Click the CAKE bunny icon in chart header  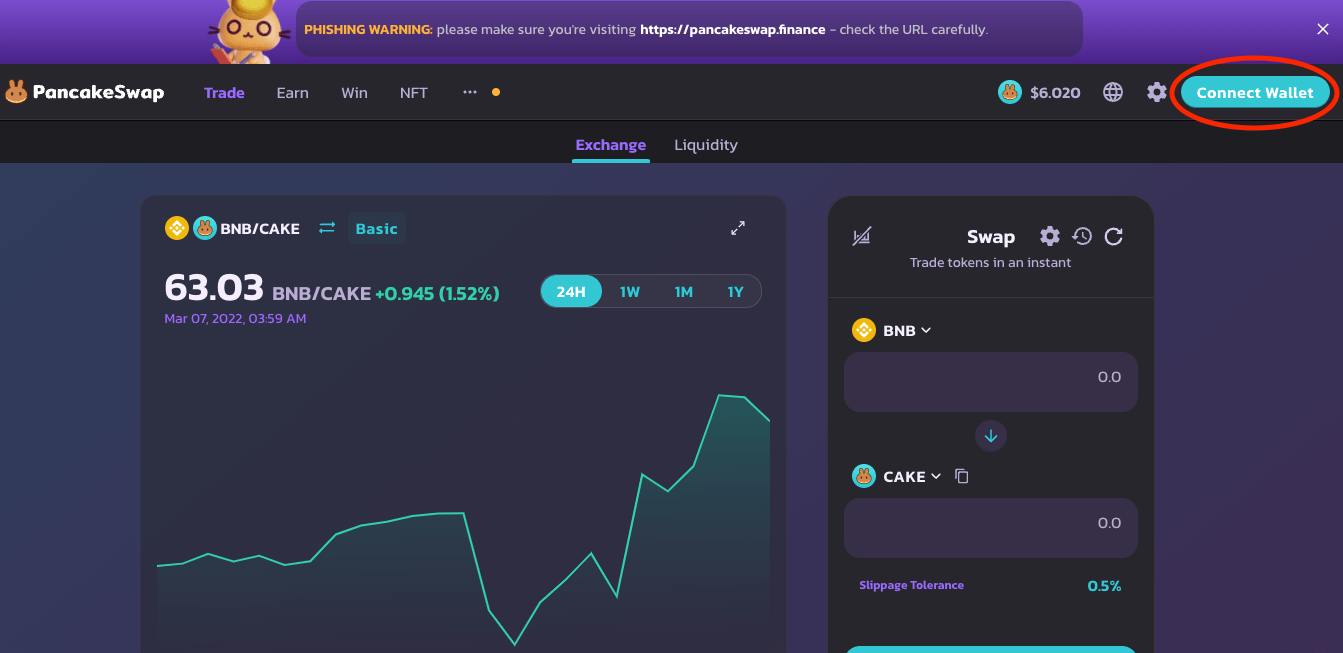[205, 228]
